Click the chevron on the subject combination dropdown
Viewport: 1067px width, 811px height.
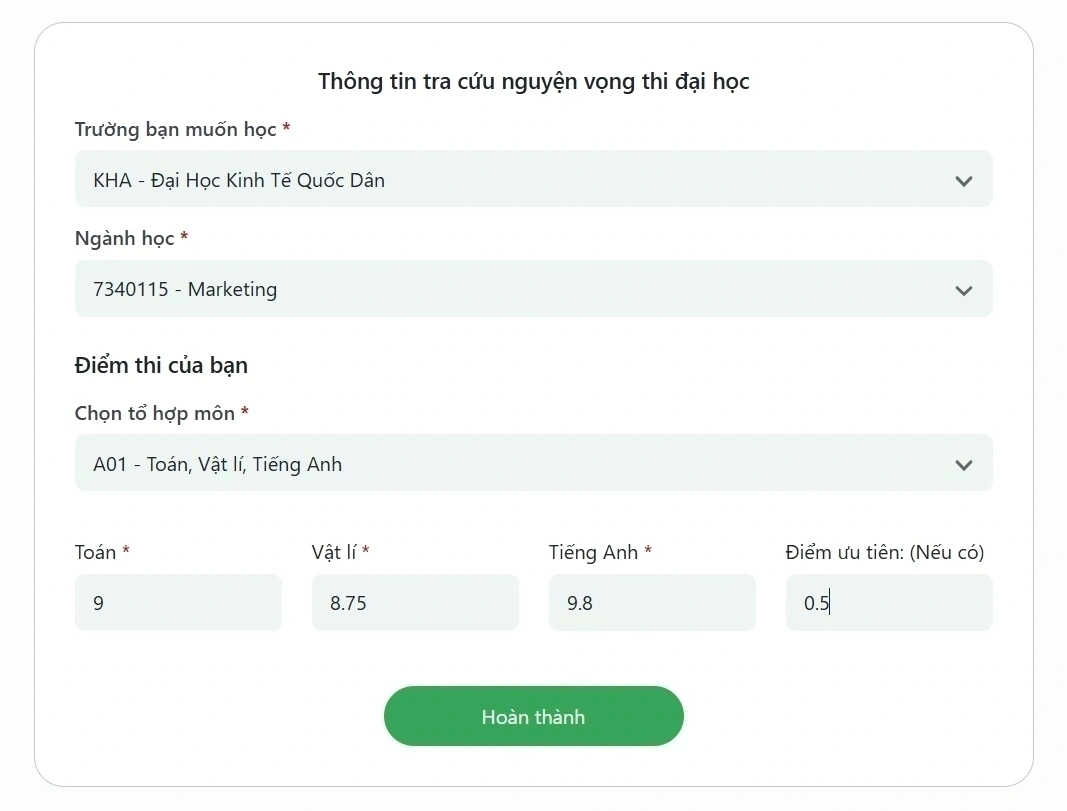point(964,464)
